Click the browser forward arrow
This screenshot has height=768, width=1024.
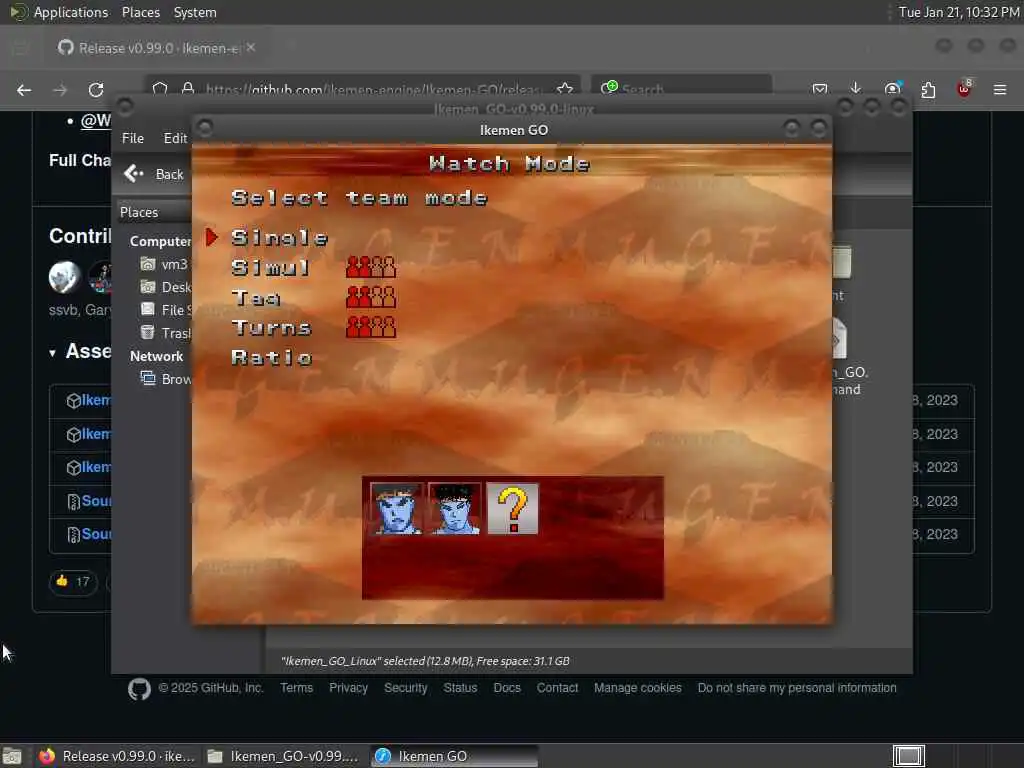[x=60, y=90]
